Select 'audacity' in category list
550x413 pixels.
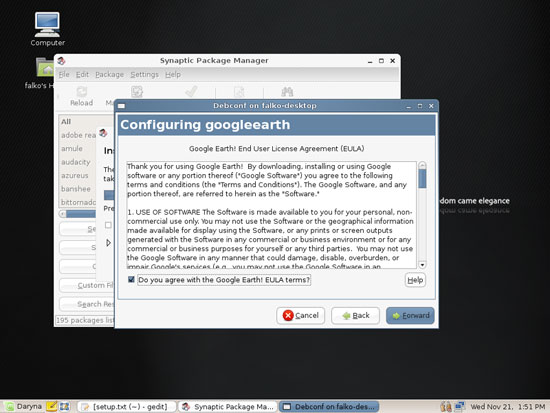(76, 162)
